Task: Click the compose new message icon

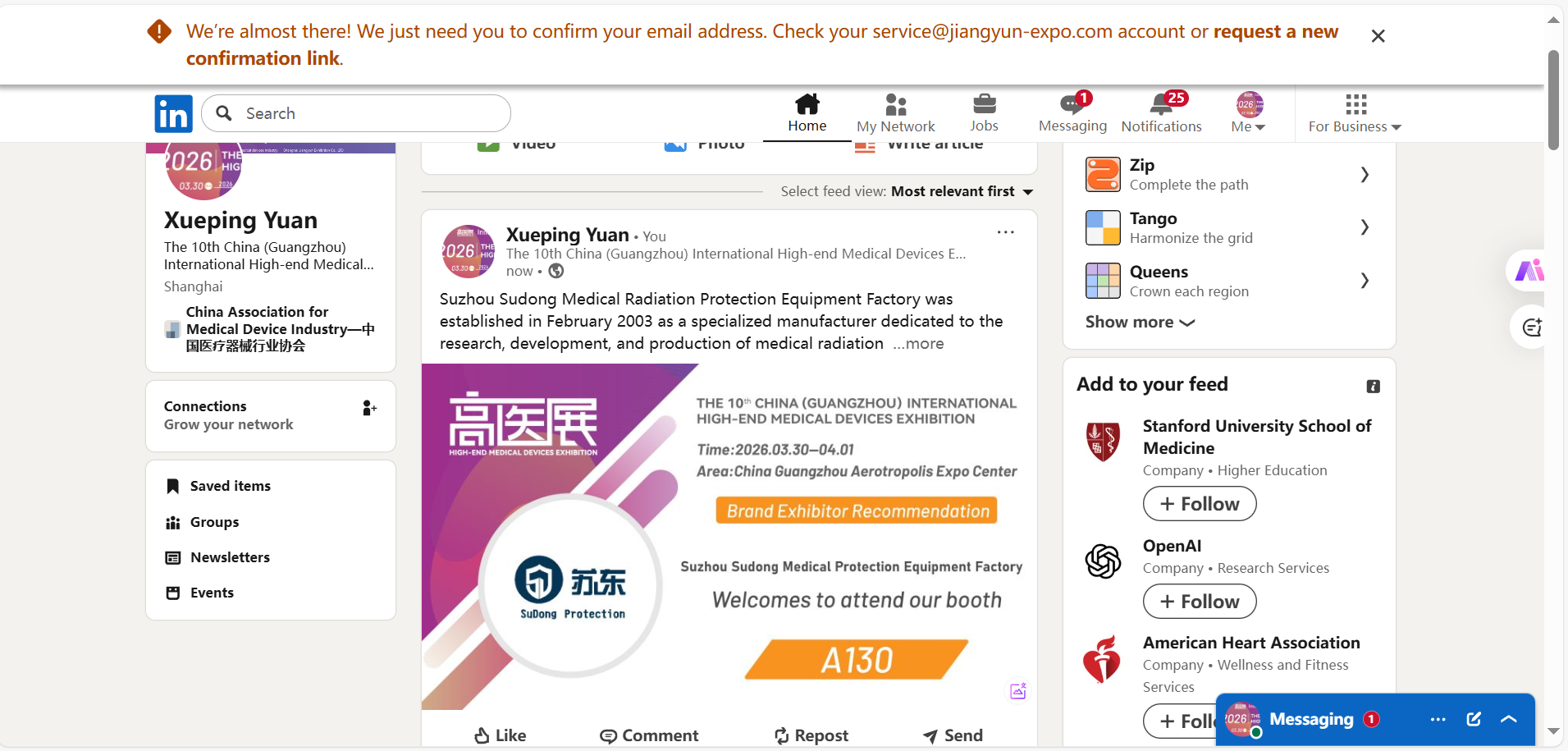Action: 1474,719
